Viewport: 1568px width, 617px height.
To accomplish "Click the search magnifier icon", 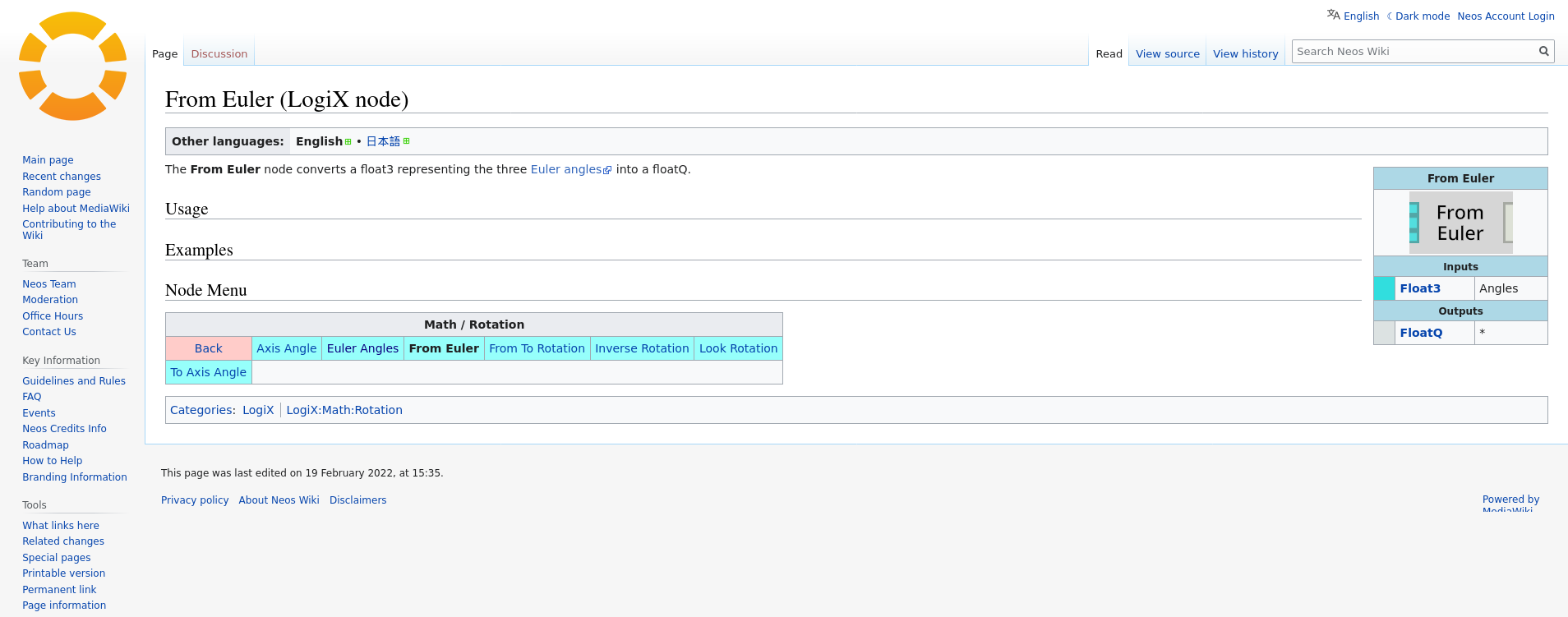I will 1543,51.
